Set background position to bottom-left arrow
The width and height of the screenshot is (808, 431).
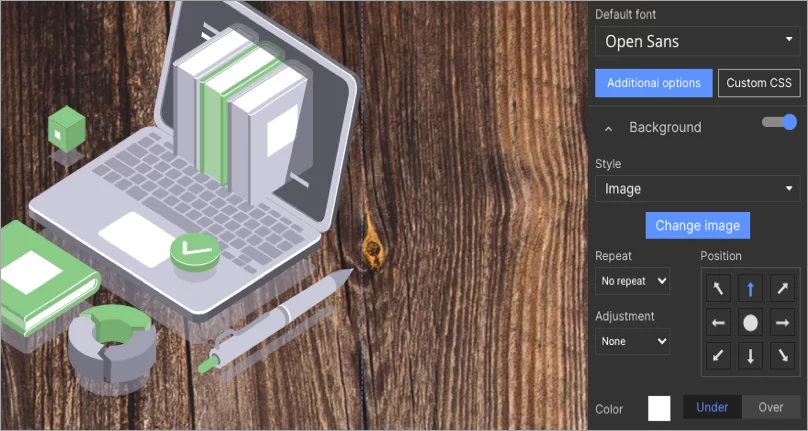718,355
